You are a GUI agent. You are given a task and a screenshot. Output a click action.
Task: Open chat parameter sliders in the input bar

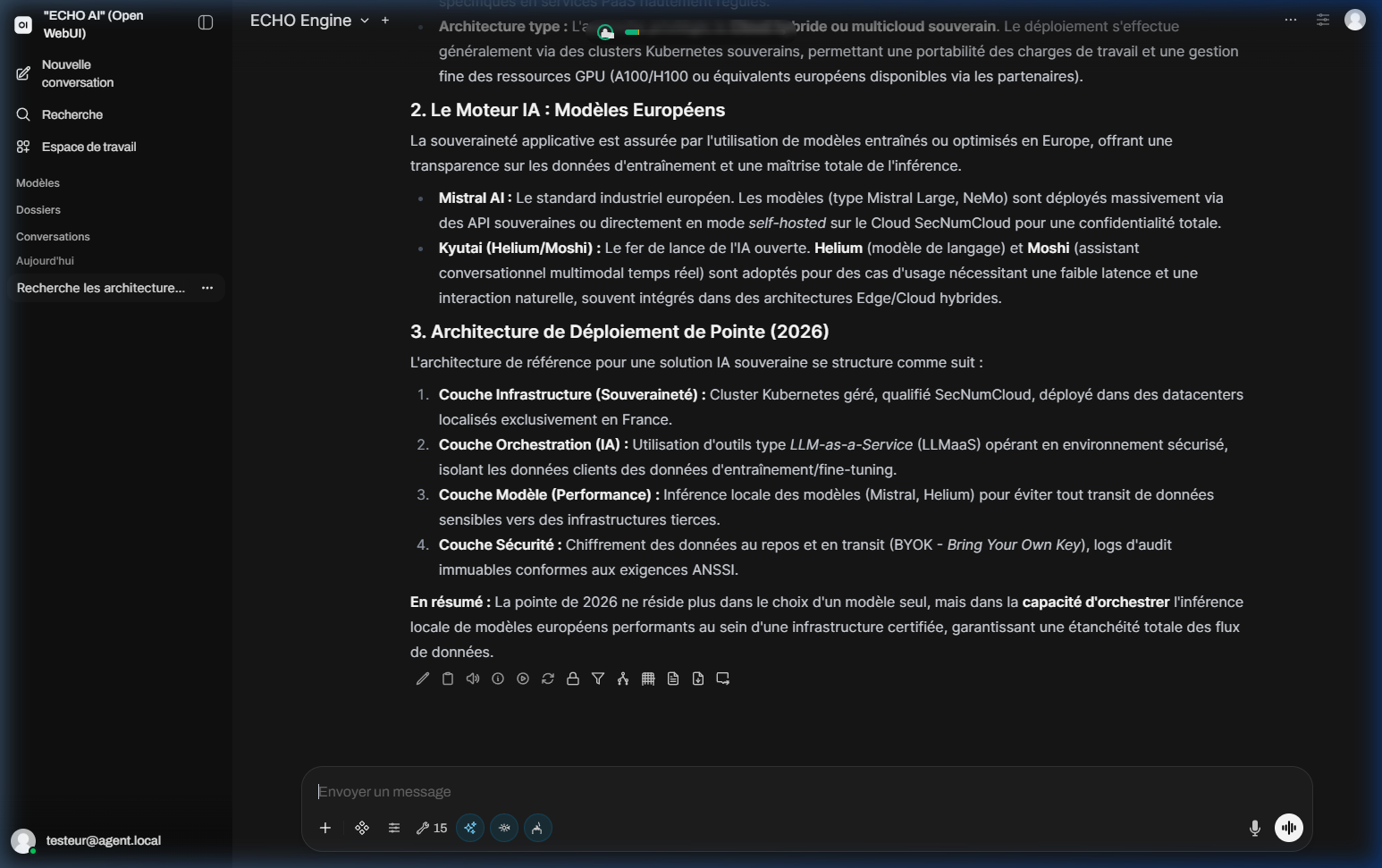[x=394, y=828]
